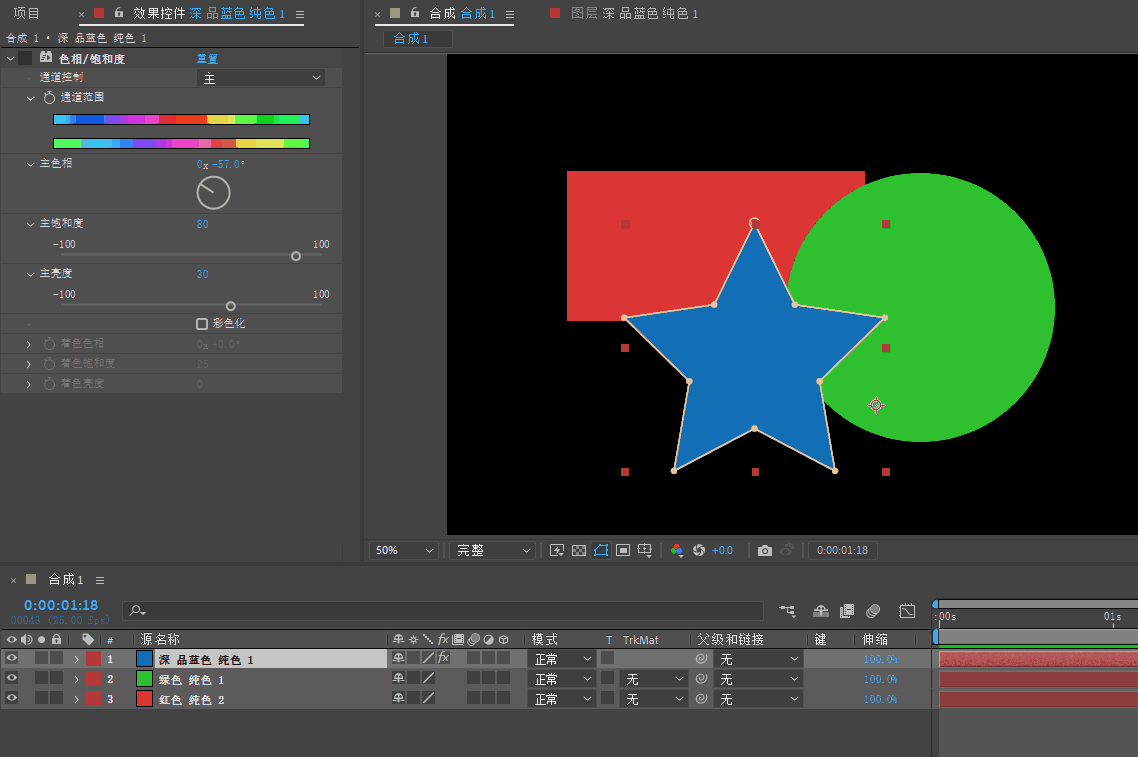Image resolution: width=1138 pixels, height=757 pixels.
Task: Click the hue angle dial control
Action: pyautogui.click(x=213, y=192)
